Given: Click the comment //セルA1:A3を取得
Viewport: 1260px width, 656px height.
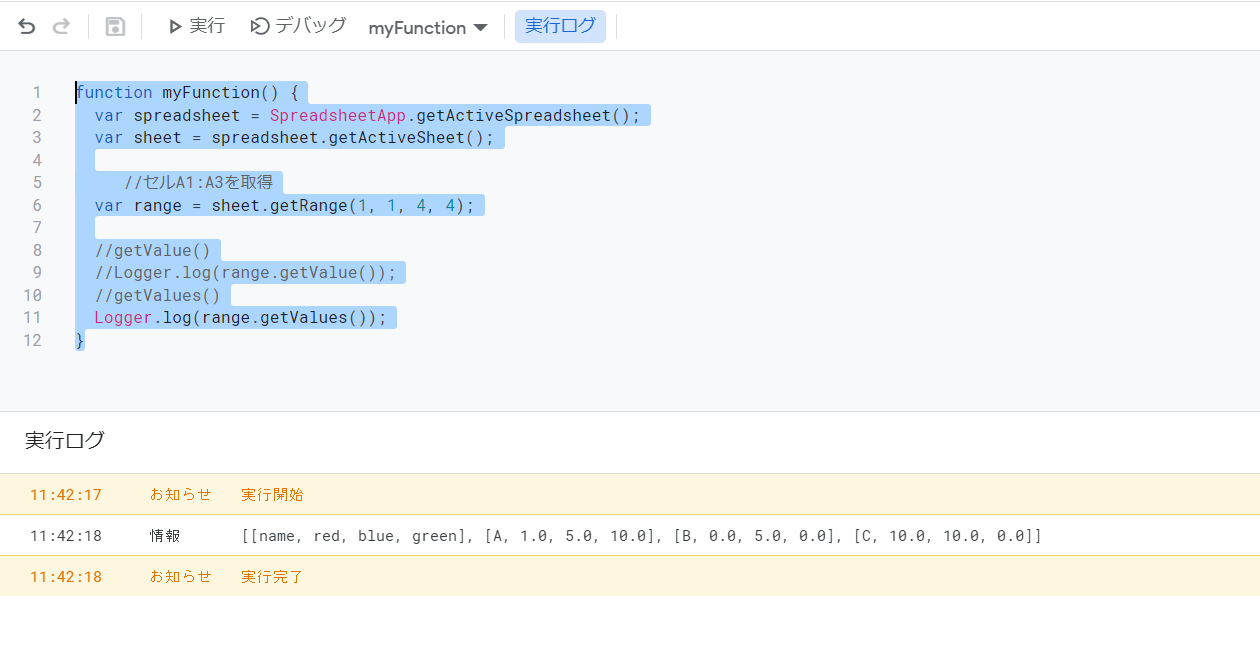Looking at the screenshot, I should point(198,183).
